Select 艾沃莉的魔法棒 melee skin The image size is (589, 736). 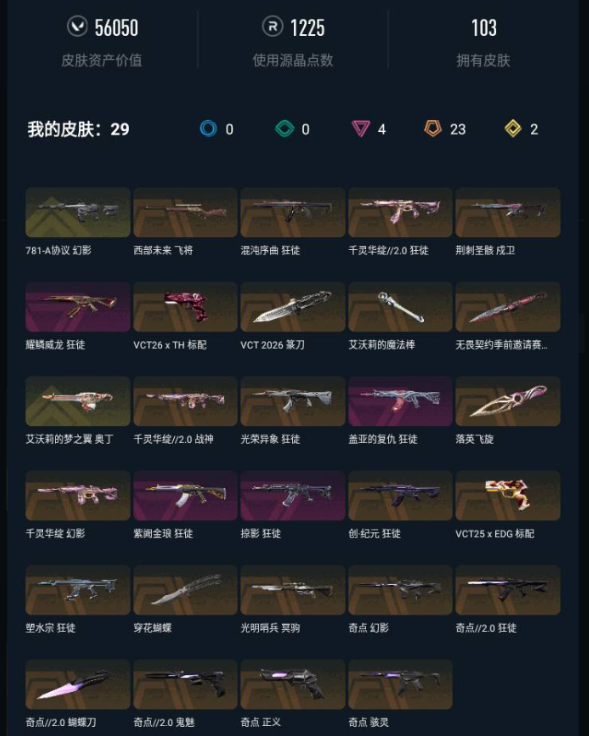400,307
